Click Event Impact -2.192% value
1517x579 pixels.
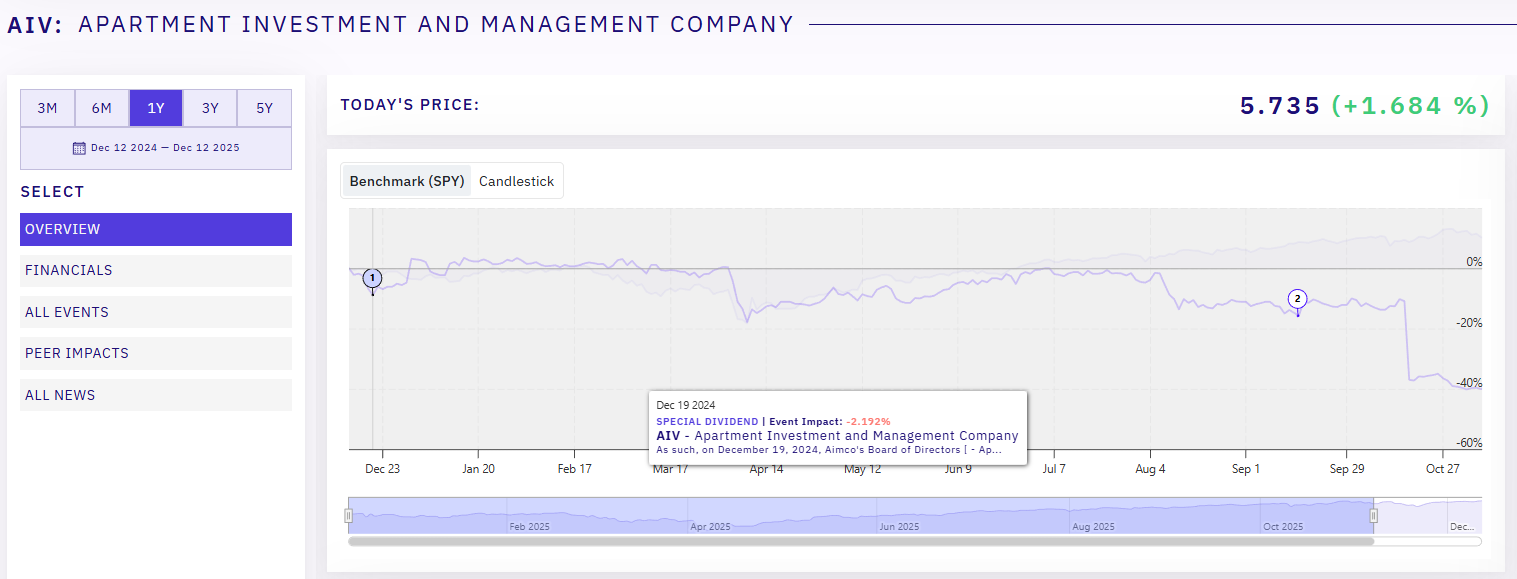(x=868, y=422)
